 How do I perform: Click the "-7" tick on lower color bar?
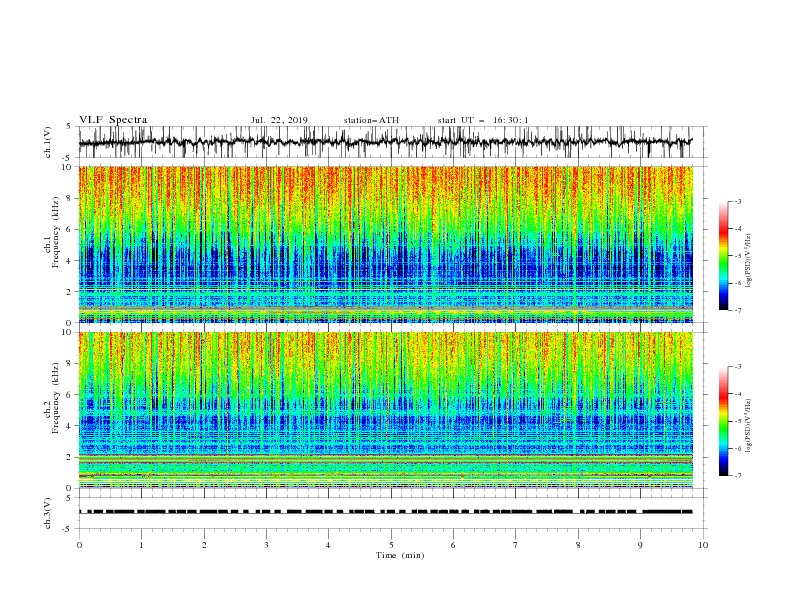point(738,476)
